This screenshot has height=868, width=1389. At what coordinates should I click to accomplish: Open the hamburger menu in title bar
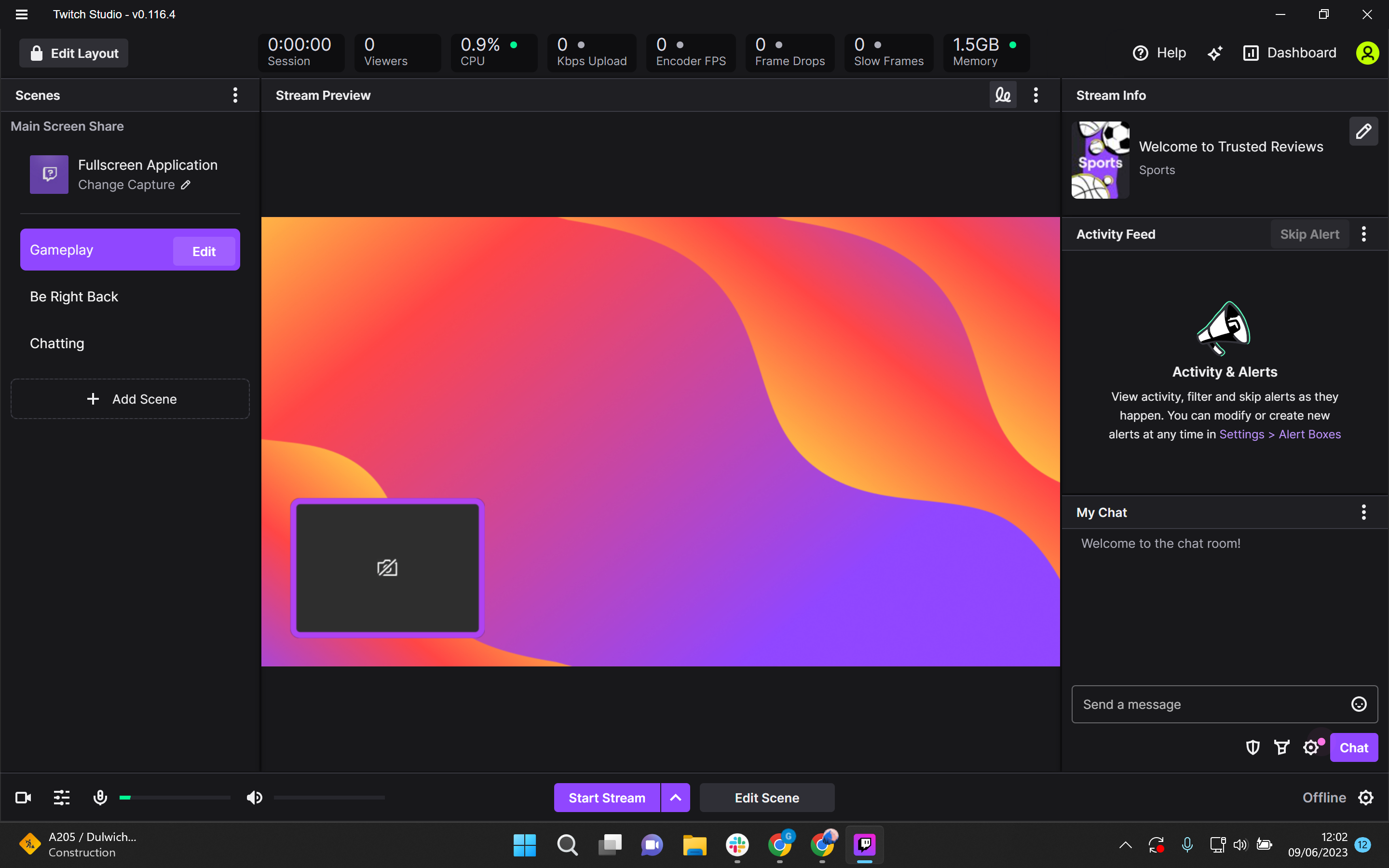(22, 14)
